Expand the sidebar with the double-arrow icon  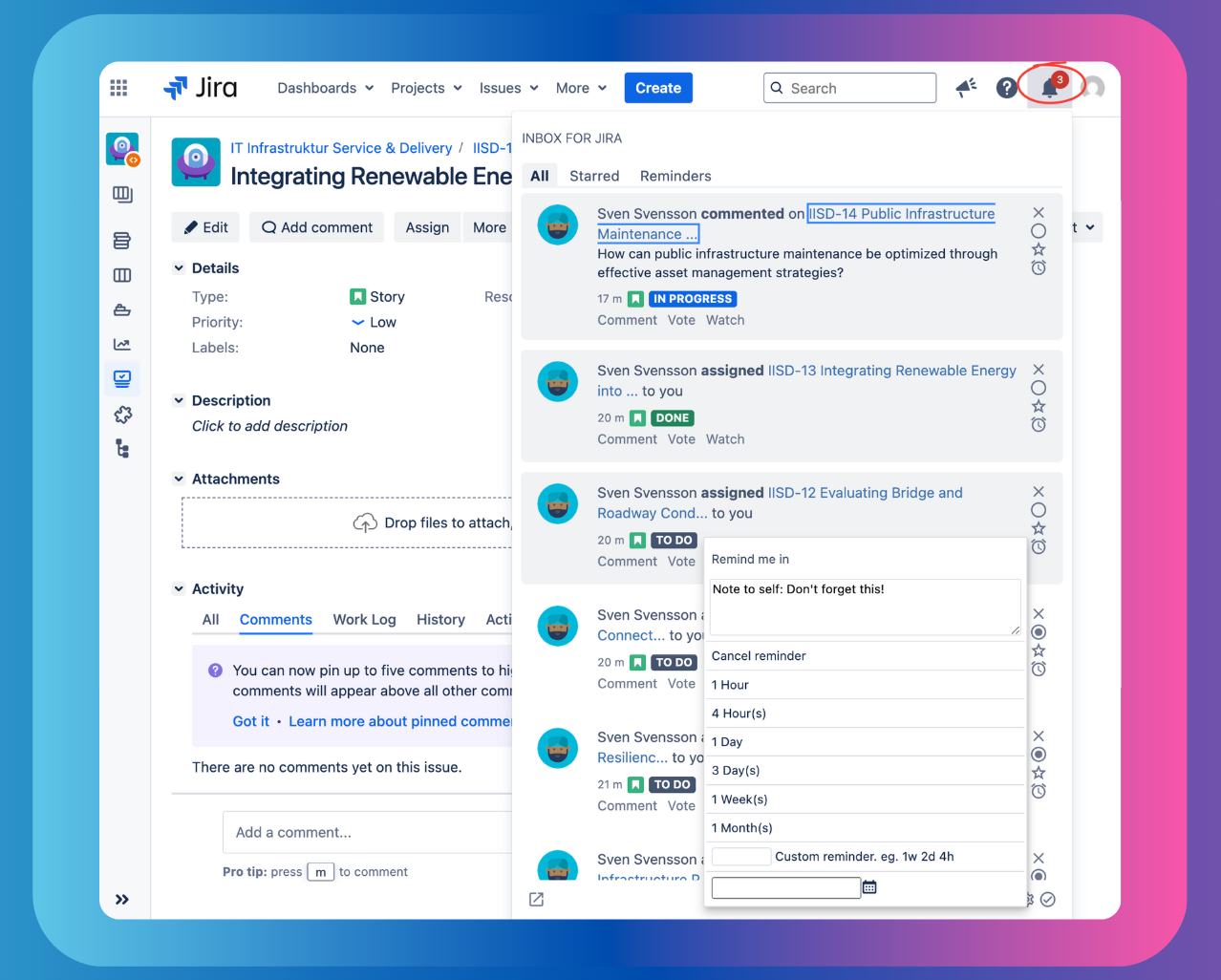coord(122,899)
